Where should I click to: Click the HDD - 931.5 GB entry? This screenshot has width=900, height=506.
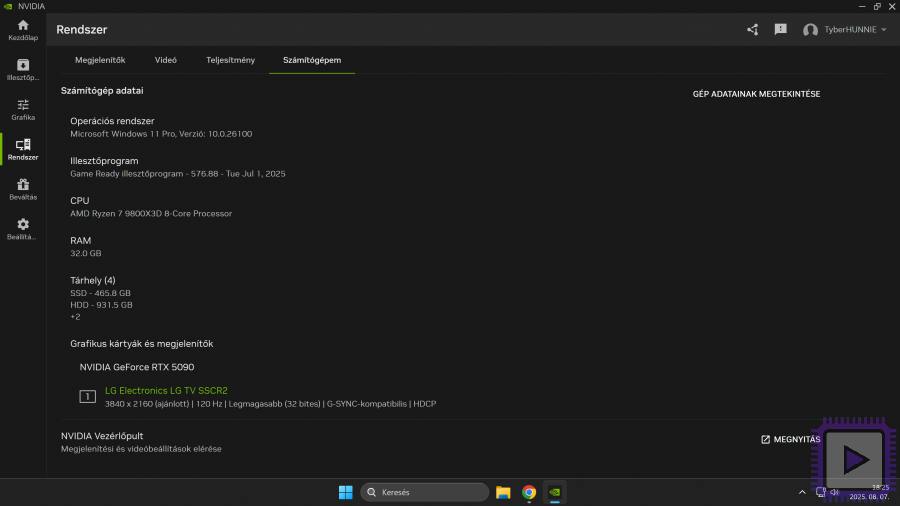[x=102, y=305]
